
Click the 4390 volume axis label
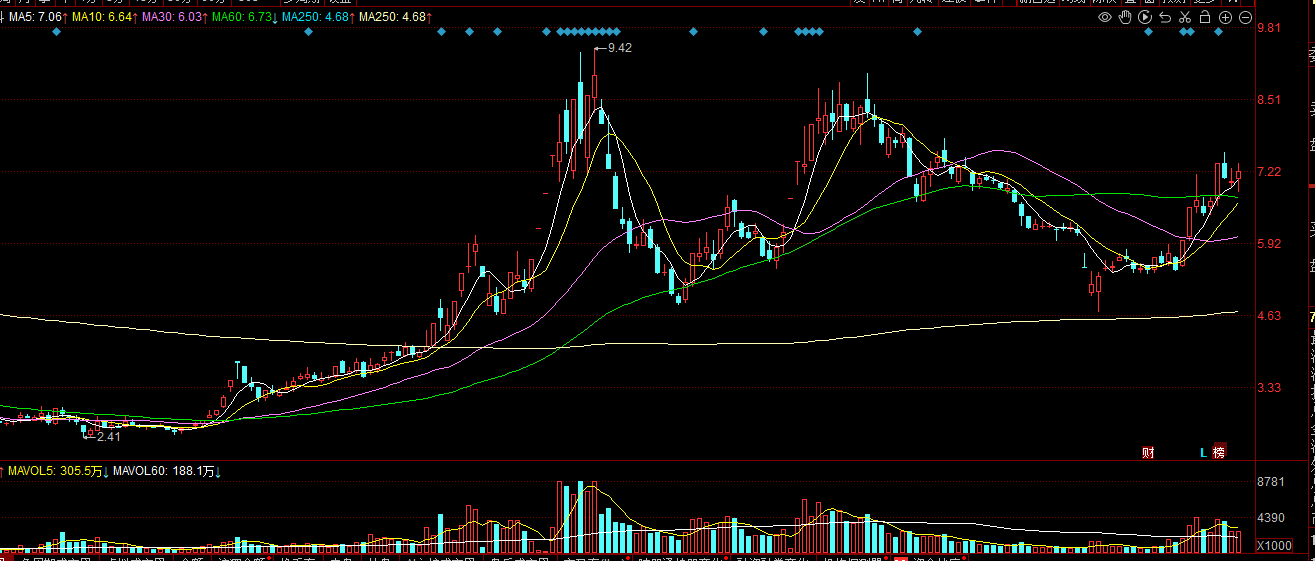[1271, 518]
